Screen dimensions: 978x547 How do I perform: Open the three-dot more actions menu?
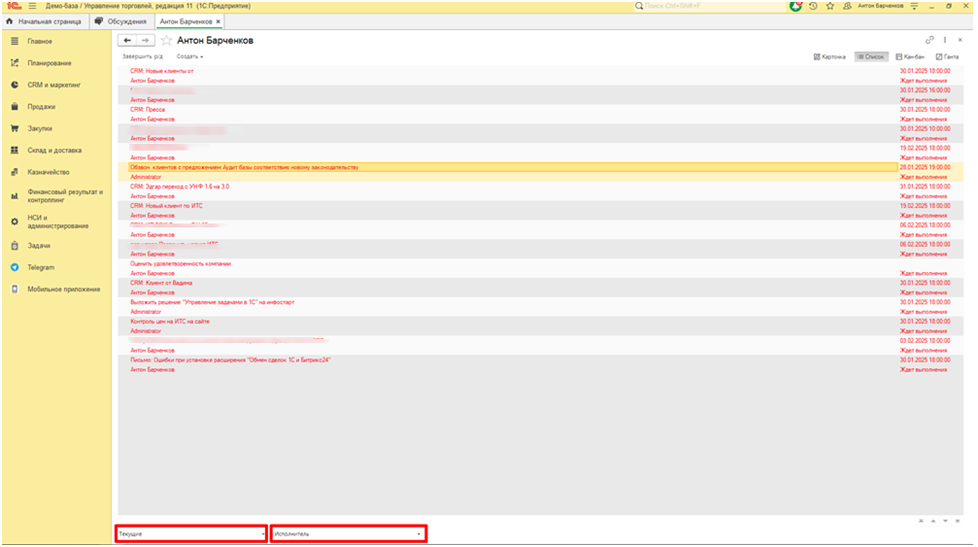click(x=945, y=40)
